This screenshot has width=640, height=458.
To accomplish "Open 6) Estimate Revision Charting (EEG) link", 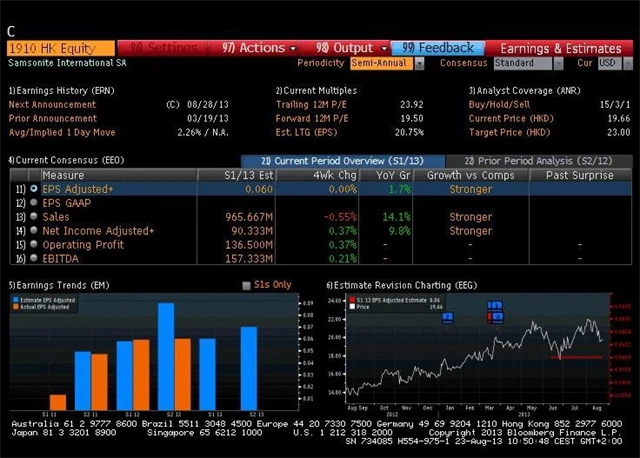I will pyautogui.click(x=402, y=285).
